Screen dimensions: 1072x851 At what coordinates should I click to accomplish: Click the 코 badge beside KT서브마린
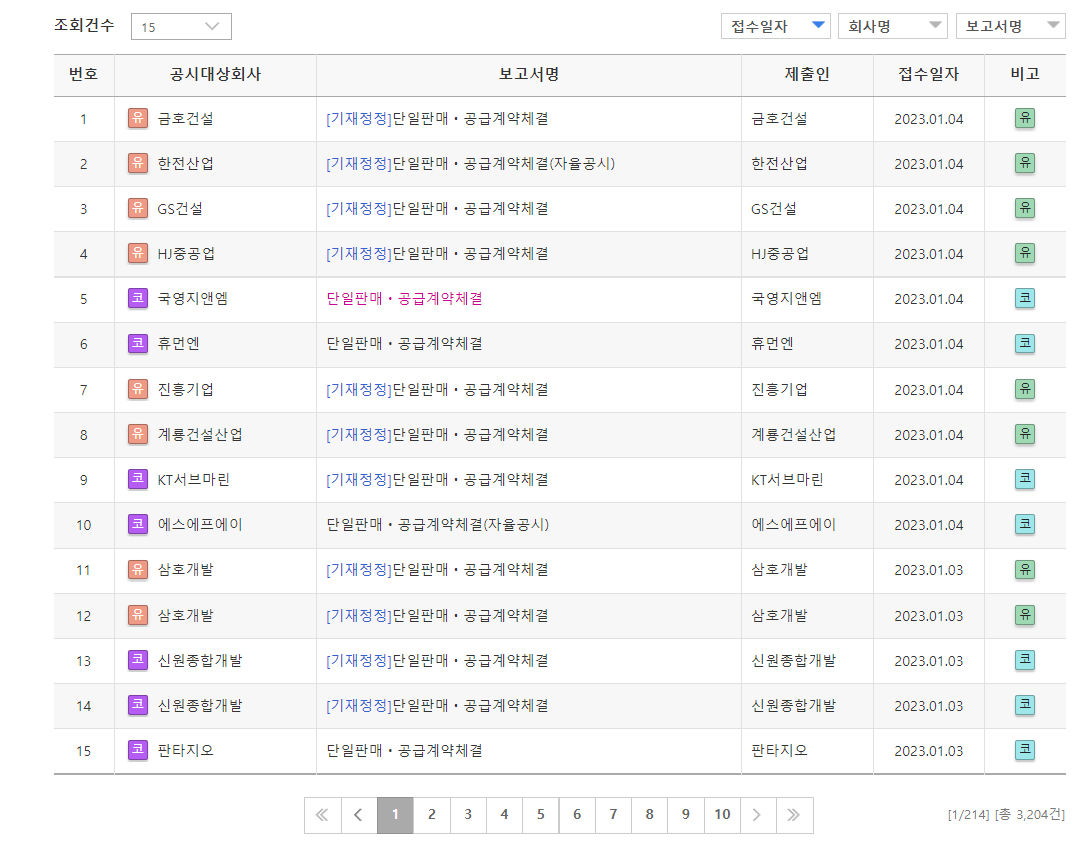pos(137,480)
